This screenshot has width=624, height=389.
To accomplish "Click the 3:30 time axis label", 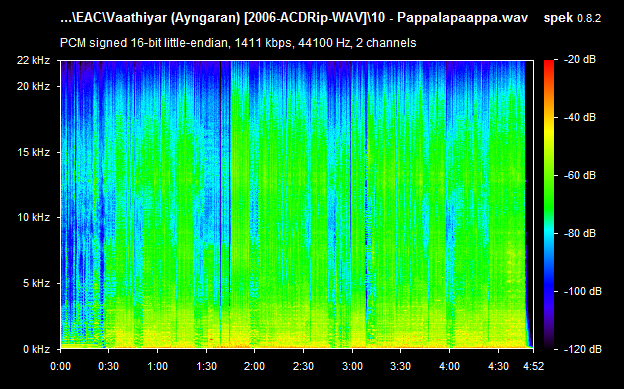I will pyautogui.click(x=401, y=366).
